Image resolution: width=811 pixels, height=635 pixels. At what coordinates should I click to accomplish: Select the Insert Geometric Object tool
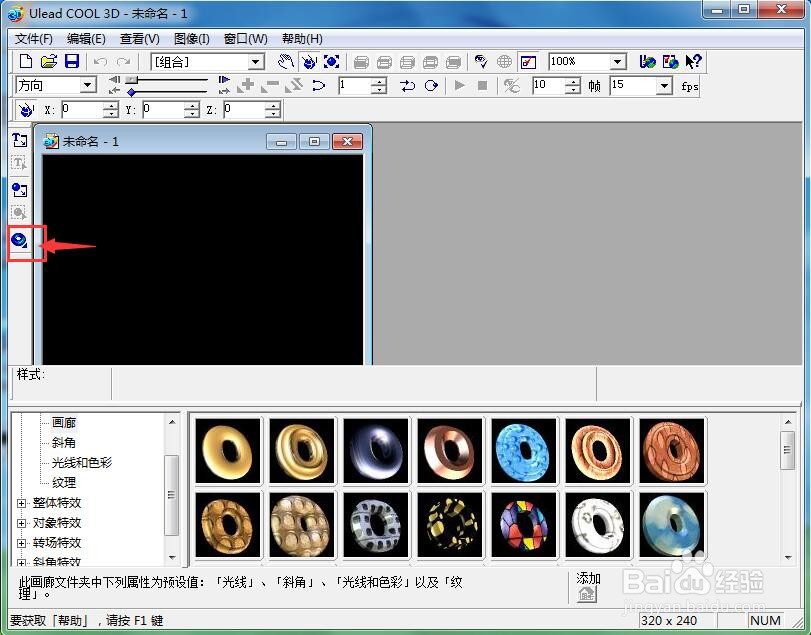20,240
